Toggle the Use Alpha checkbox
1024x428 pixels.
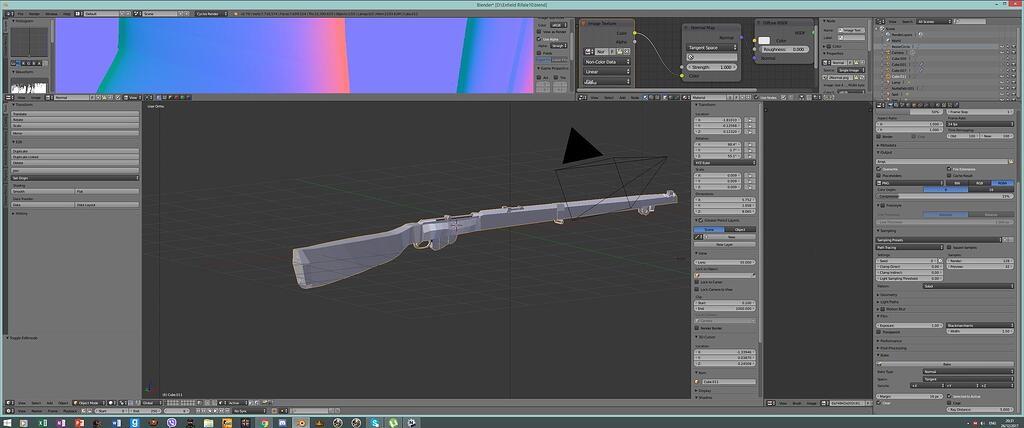pyautogui.click(x=539, y=39)
